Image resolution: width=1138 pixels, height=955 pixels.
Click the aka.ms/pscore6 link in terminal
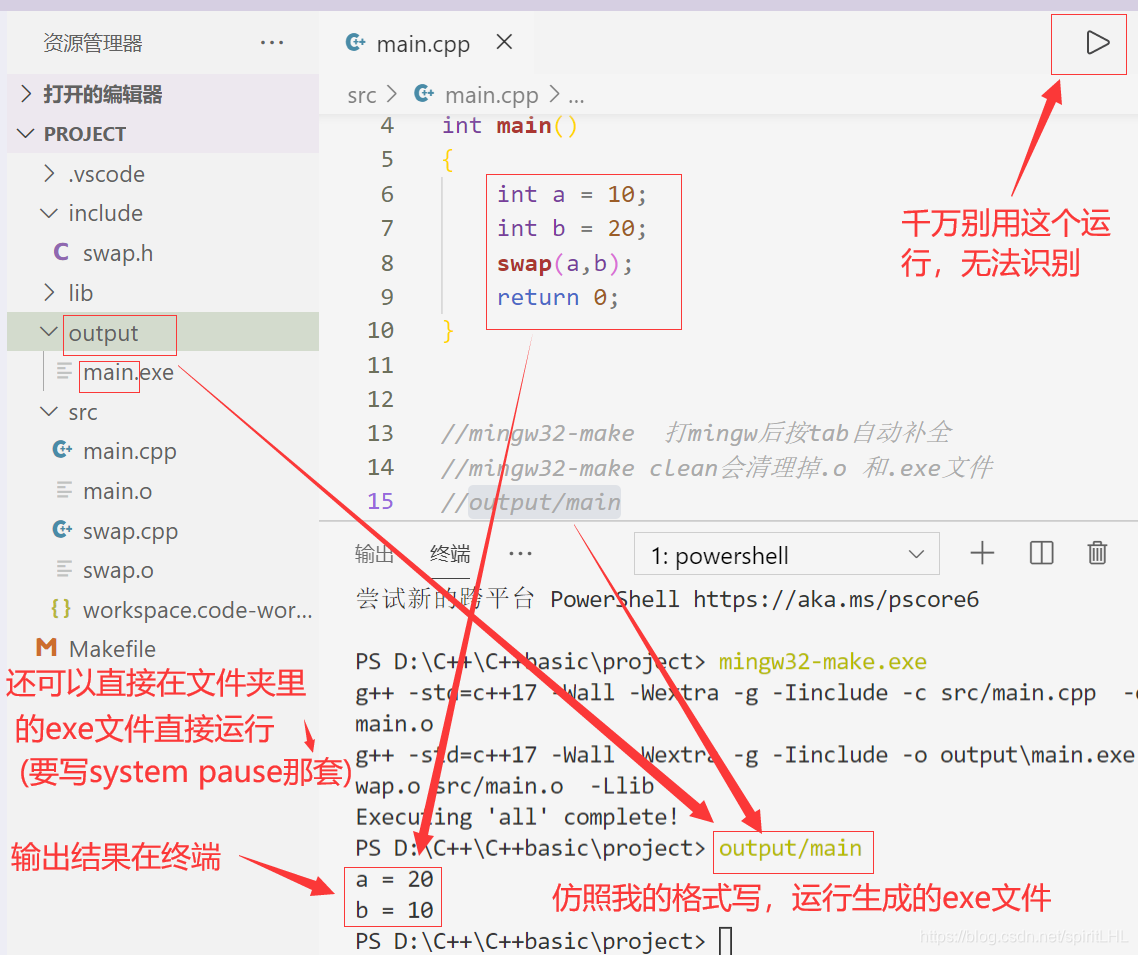click(x=836, y=599)
